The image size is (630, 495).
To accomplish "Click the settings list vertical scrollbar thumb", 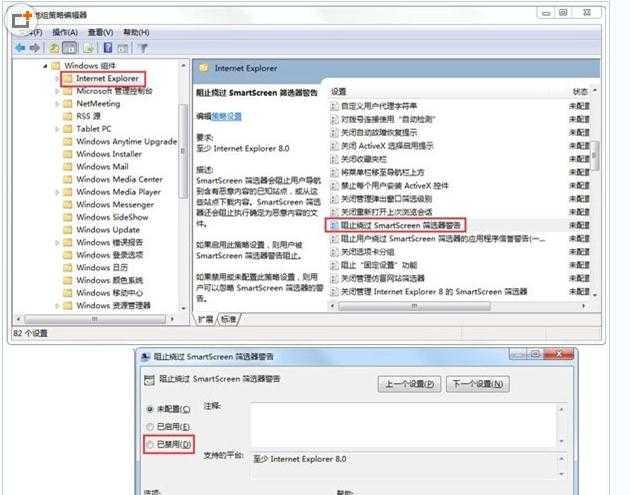I will [595, 155].
